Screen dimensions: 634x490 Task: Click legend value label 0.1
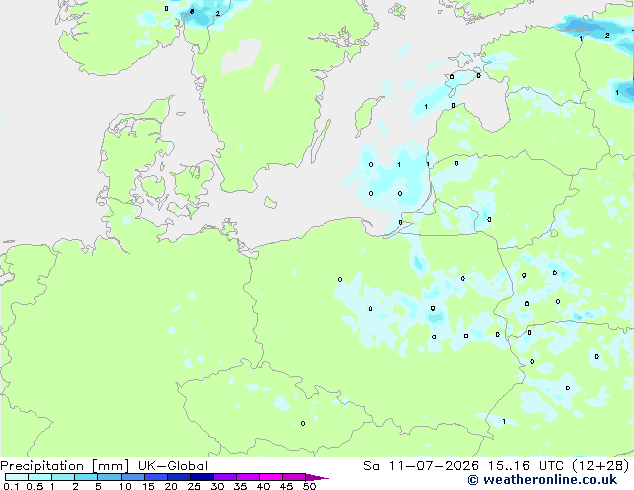pyautogui.click(x=11, y=486)
